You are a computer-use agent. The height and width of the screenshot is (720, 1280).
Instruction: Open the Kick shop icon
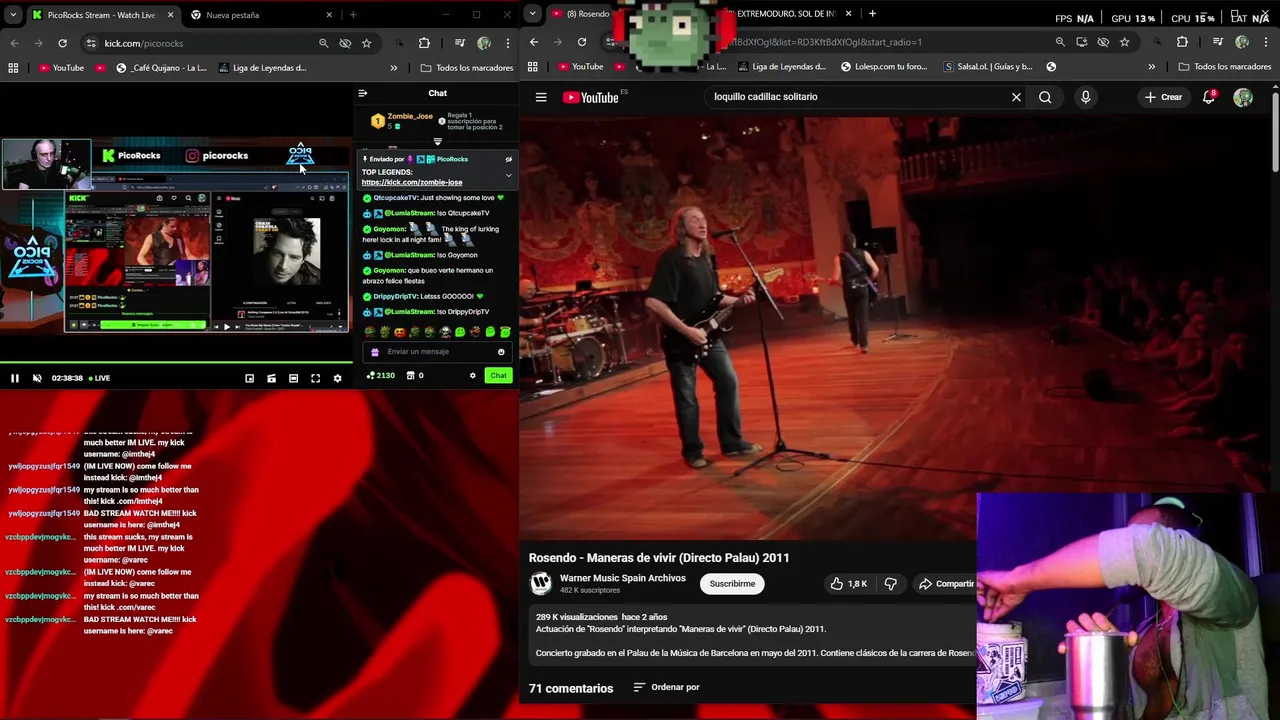(x=411, y=375)
